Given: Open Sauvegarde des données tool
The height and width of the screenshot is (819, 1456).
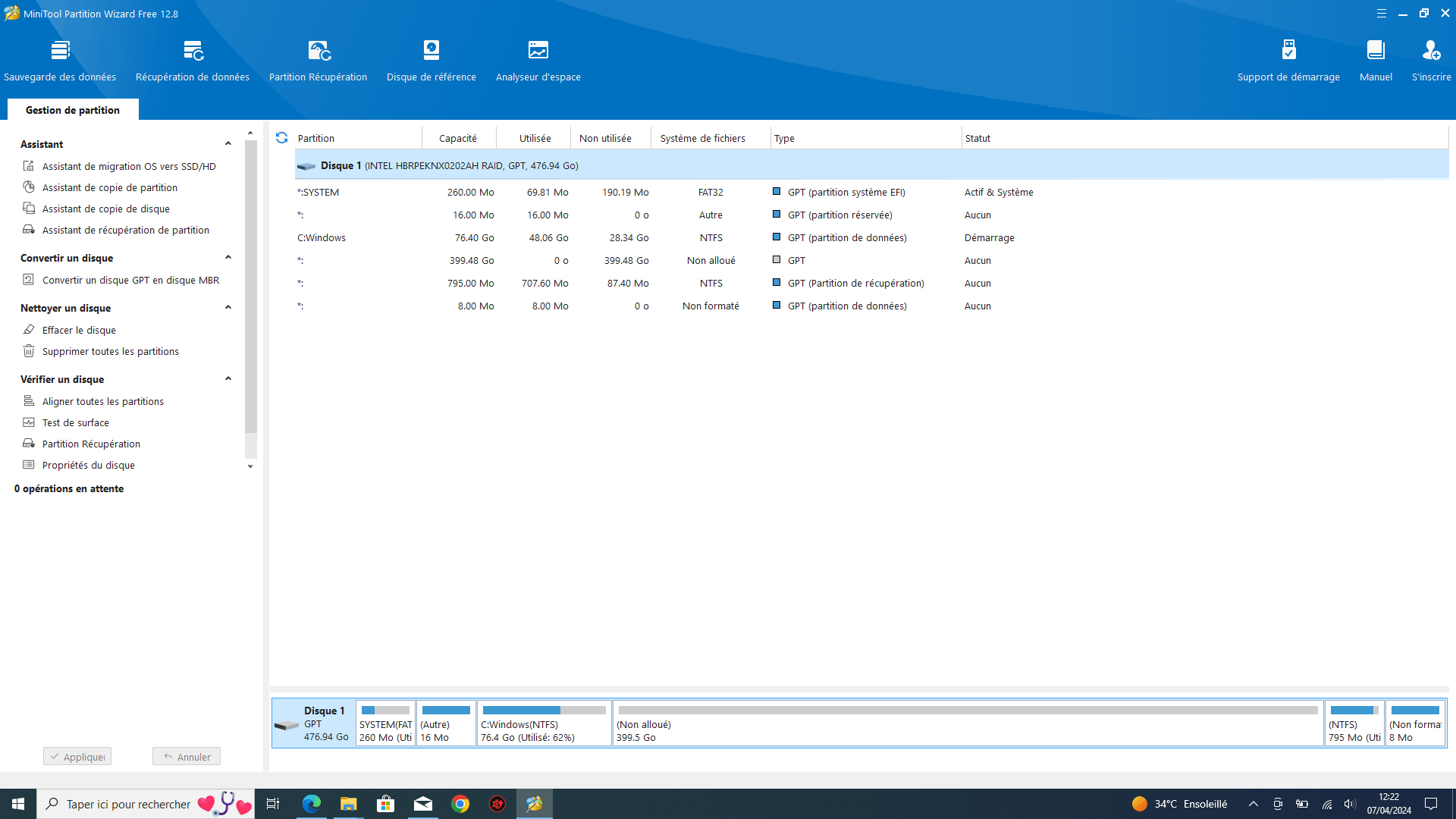Looking at the screenshot, I should tap(60, 61).
